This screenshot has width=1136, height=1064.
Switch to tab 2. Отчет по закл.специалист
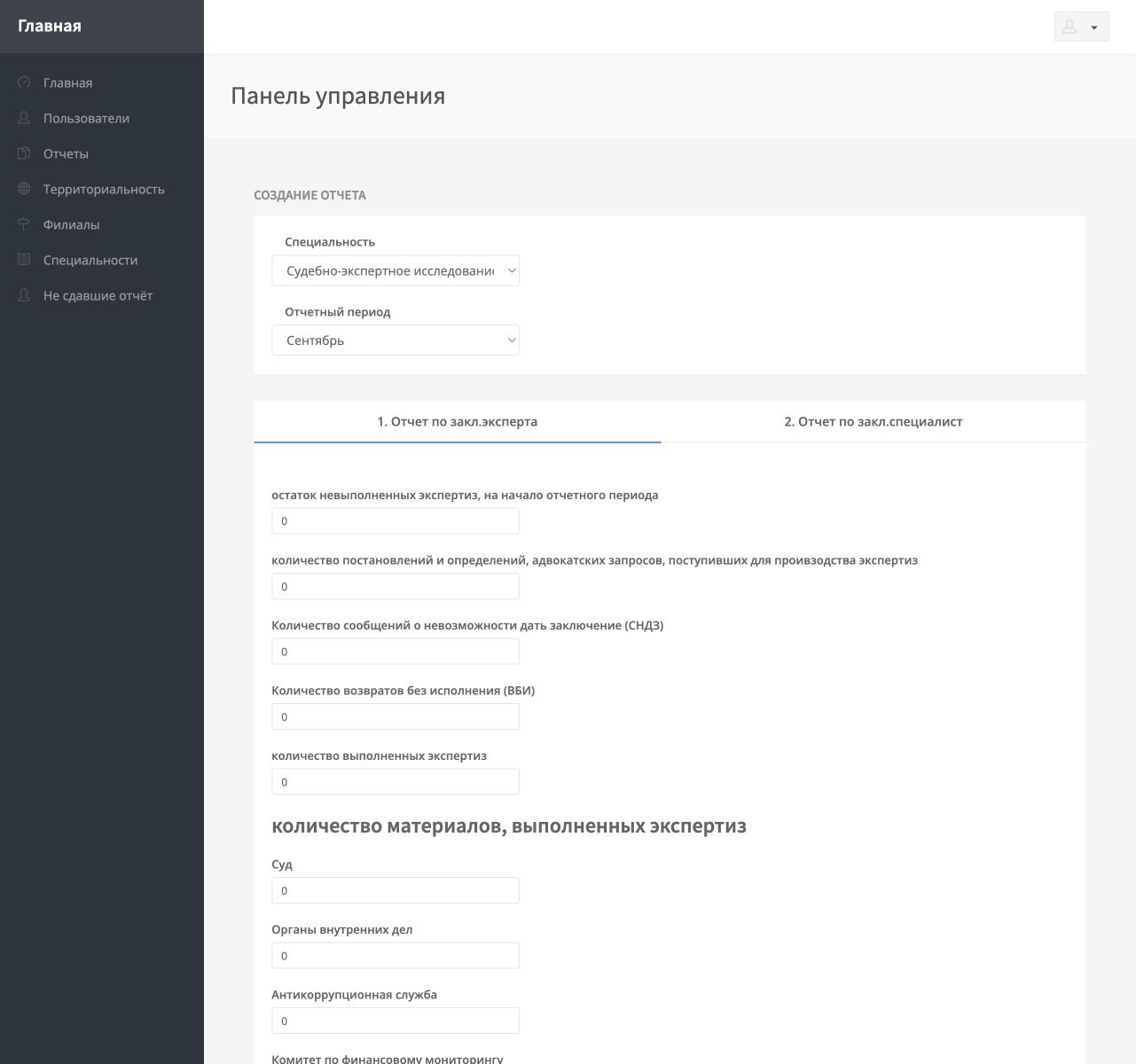click(874, 422)
